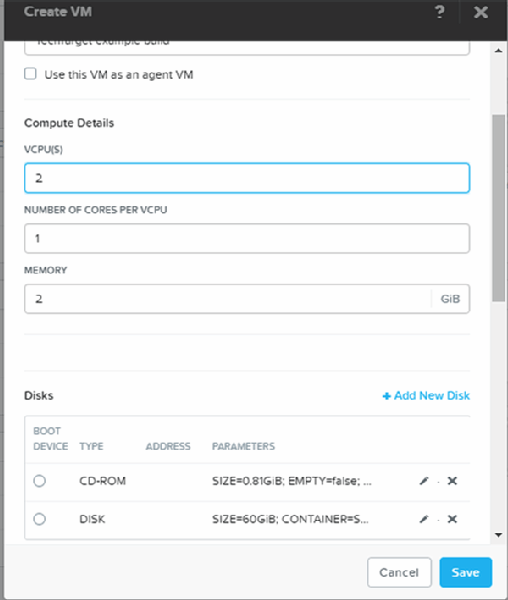This screenshot has height=600, width=508.
Task: Edit the Number of Cores per VCPU field
Action: point(247,238)
